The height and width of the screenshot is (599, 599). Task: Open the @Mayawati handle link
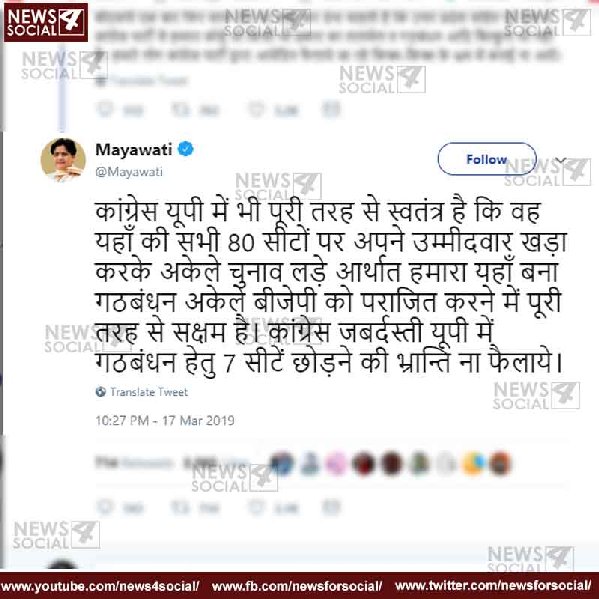(x=129, y=172)
